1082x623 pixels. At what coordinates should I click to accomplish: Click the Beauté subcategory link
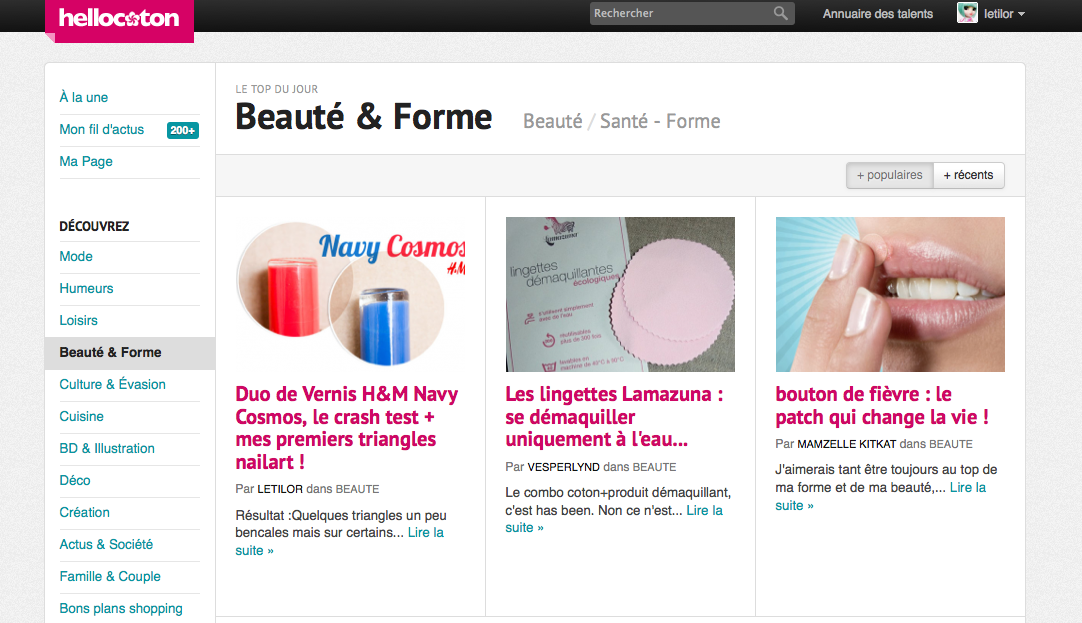[552, 121]
